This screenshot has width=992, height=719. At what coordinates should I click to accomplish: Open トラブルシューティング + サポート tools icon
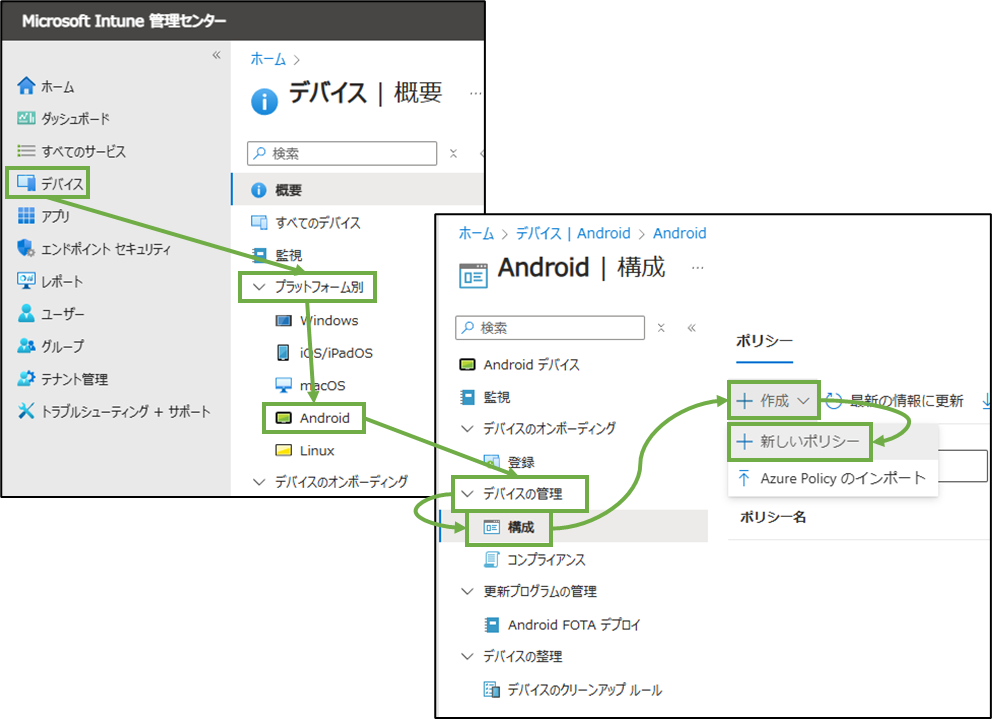tap(26, 411)
